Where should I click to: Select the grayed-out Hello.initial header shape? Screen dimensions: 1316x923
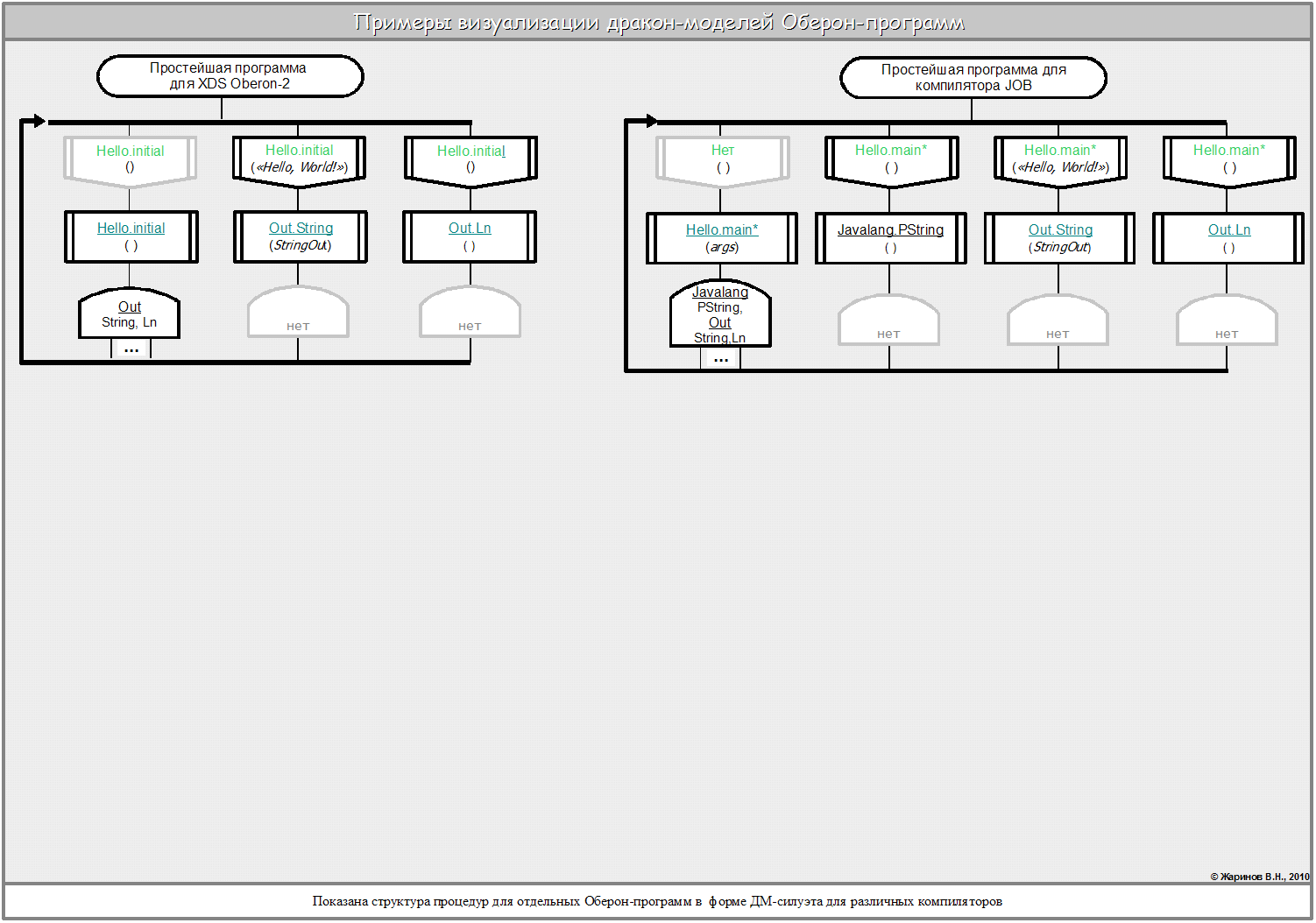130,159
